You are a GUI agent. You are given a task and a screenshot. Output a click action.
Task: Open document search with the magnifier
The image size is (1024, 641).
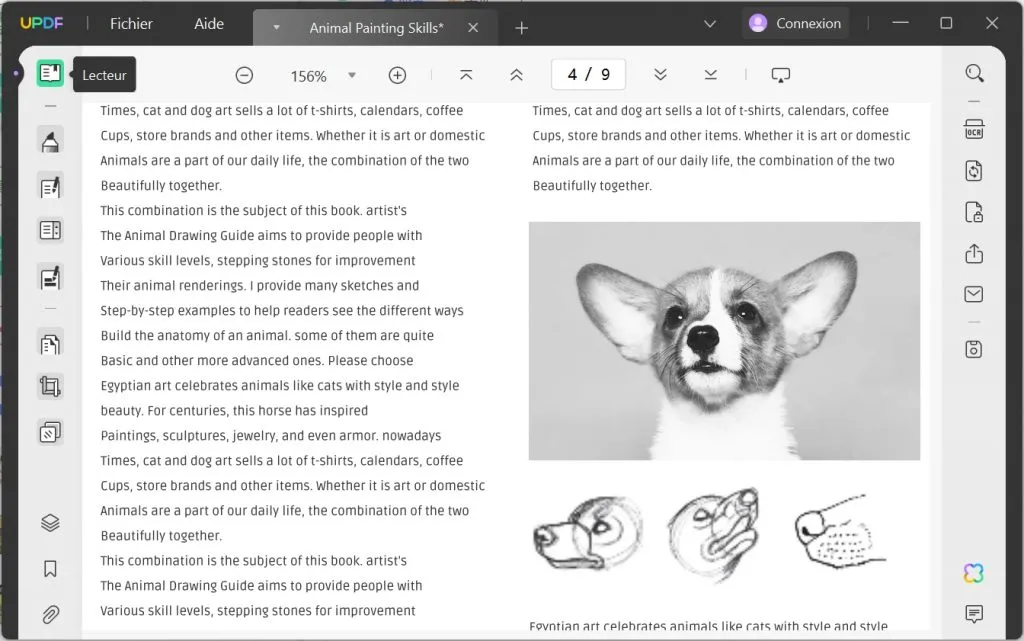975,73
